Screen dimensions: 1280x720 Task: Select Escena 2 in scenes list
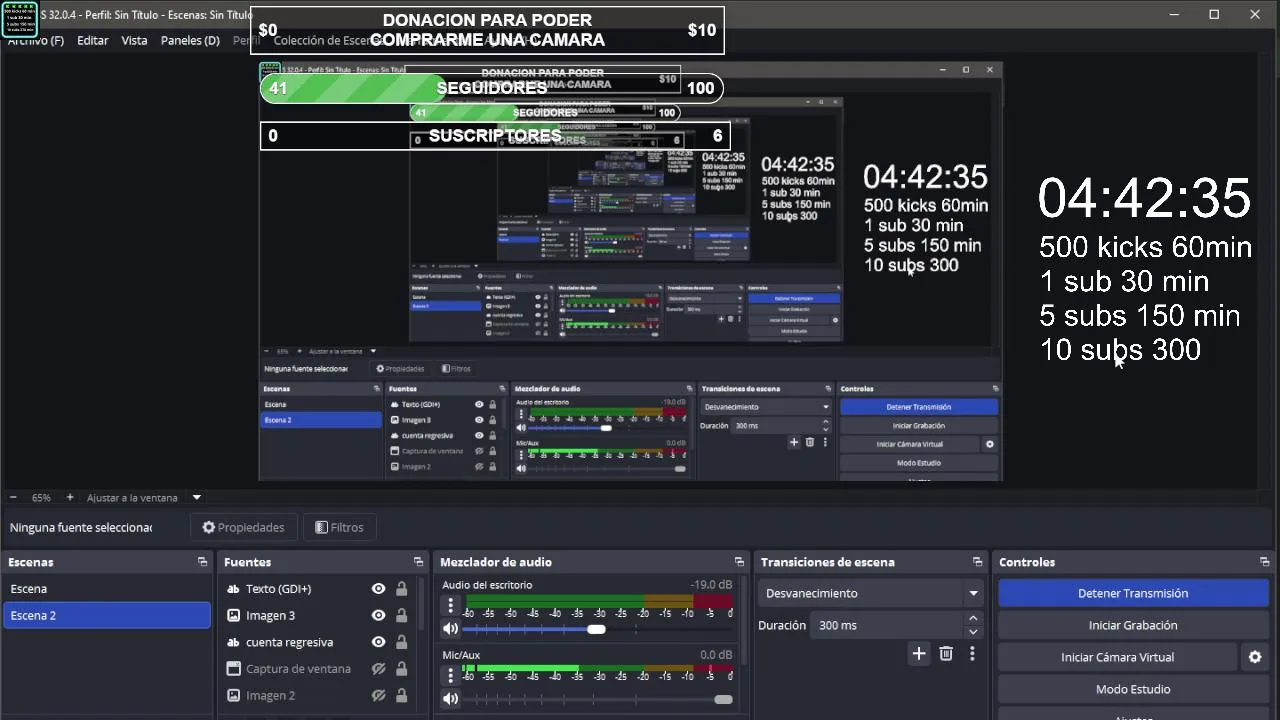tap(107, 615)
